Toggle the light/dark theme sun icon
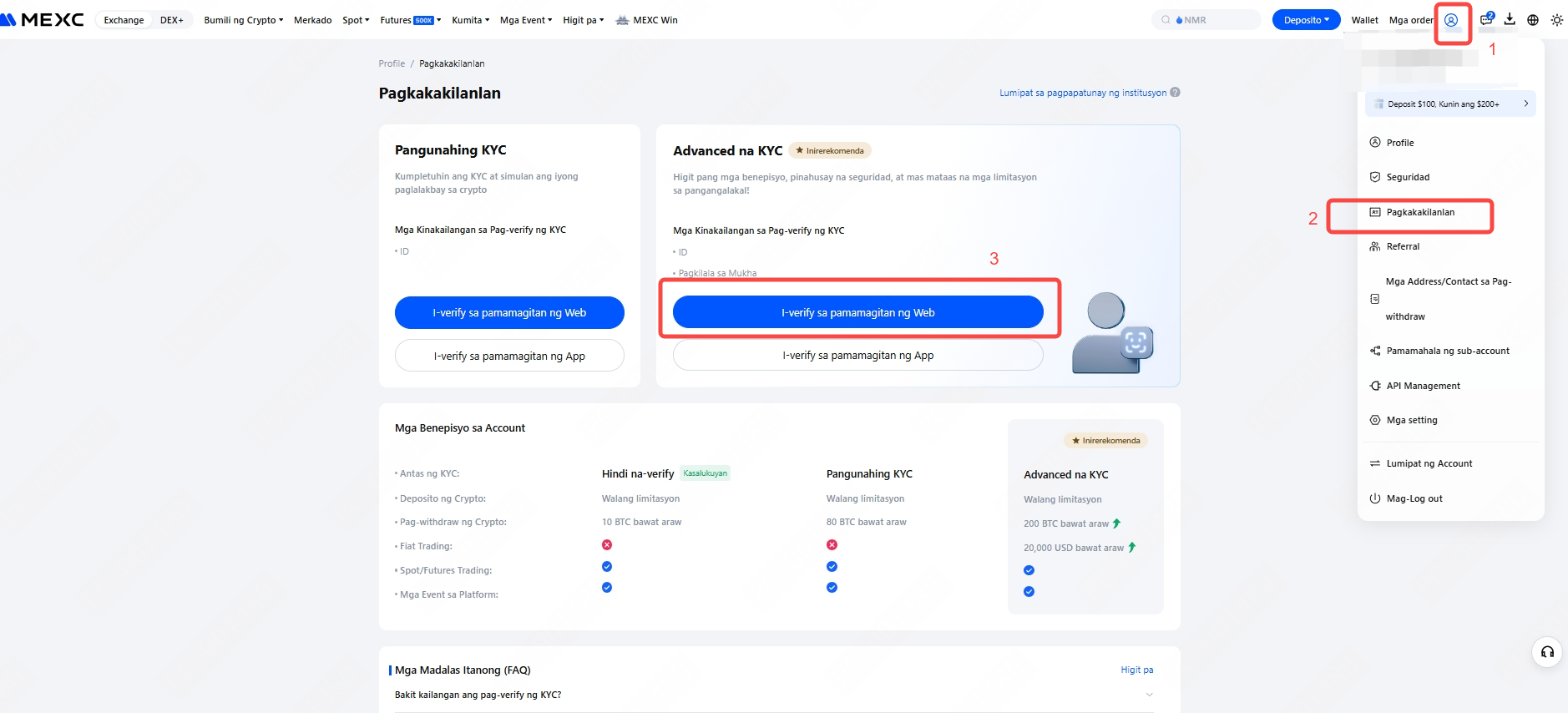This screenshot has width=1568, height=713. click(1556, 20)
